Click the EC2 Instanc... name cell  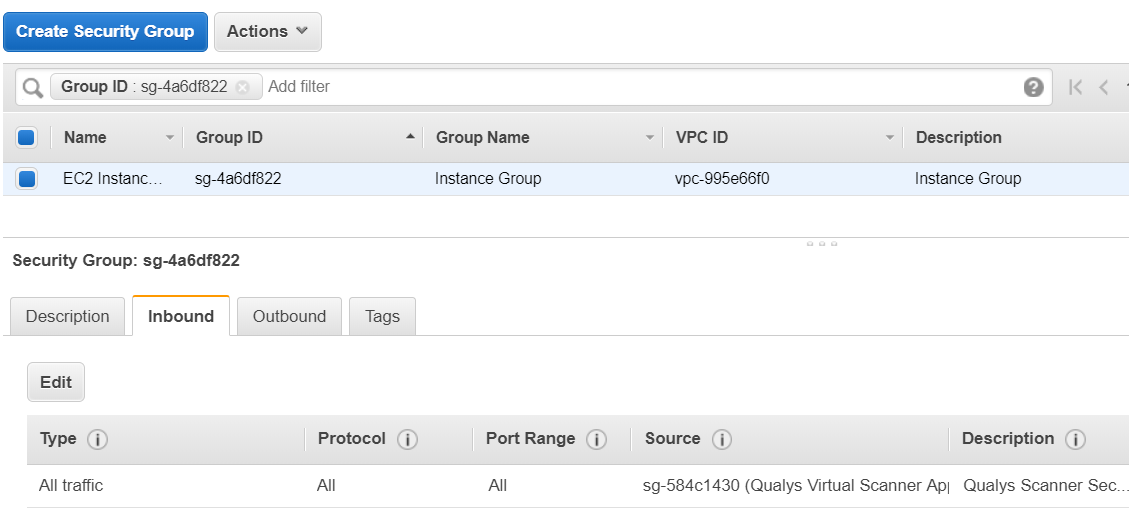click(113, 179)
